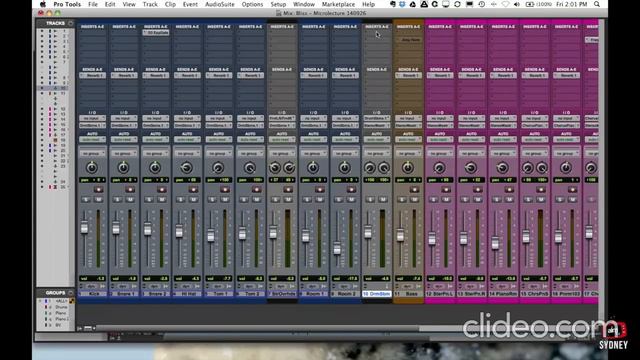Image resolution: width=640 pixels, height=360 pixels.
Task: Open the Kick track input selector dropdown
Action: click(92, 118)
